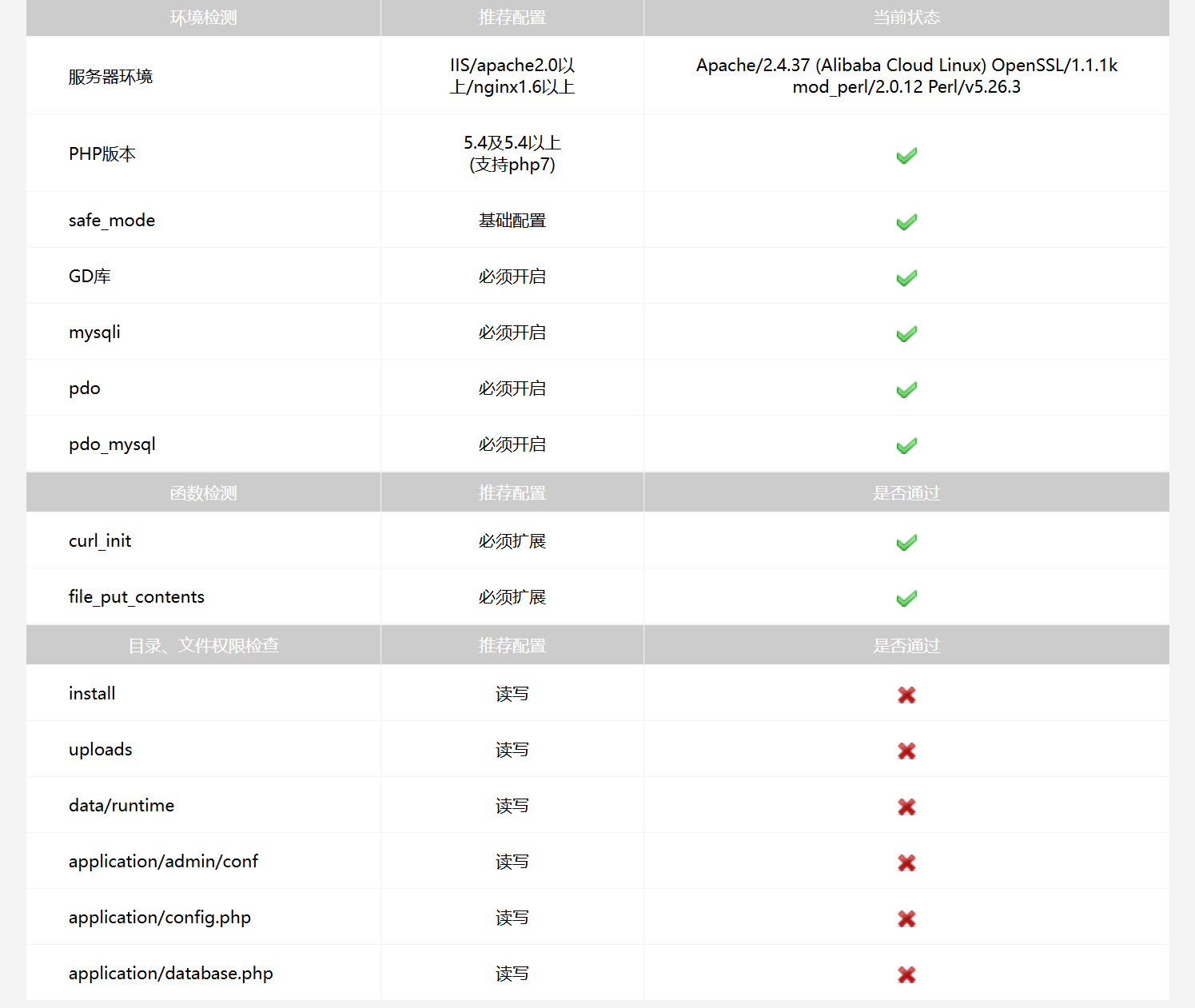Click the pdo row label
This screenshot has width=1195, height=1008.
(85, 388)
